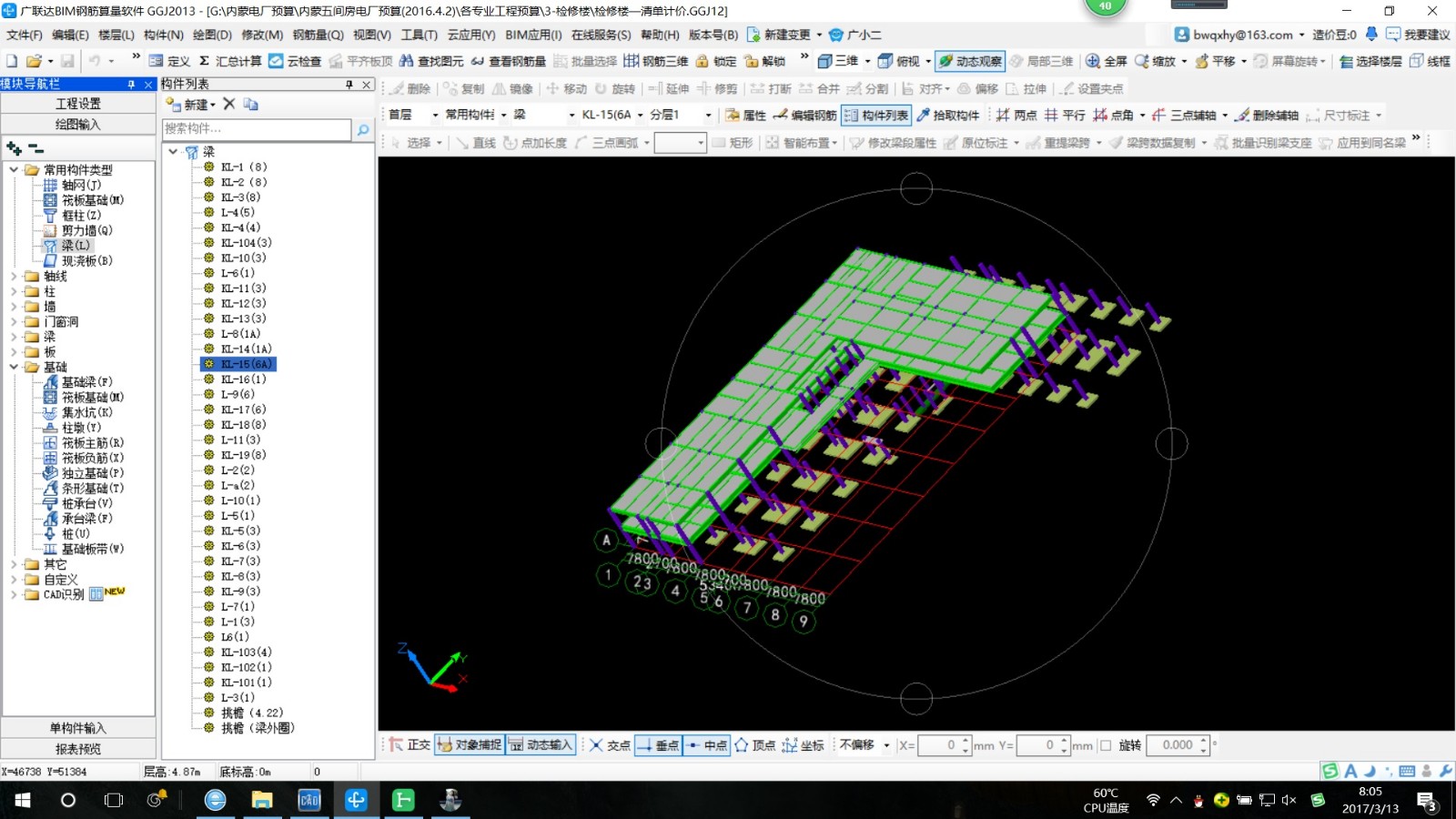Open 钢筋三维 rebar 3D view
This screenshot has height=819, width=1456.
coord(655,61)
